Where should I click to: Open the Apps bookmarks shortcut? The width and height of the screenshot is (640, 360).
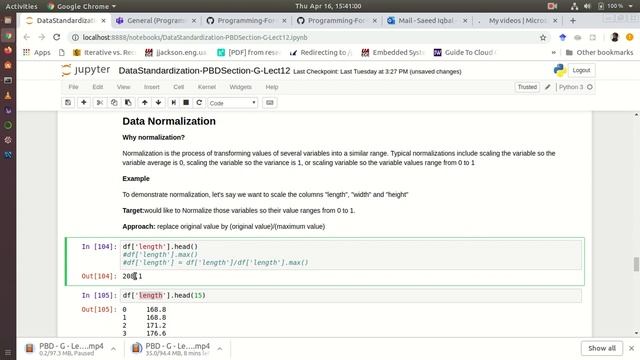point(37,52)
